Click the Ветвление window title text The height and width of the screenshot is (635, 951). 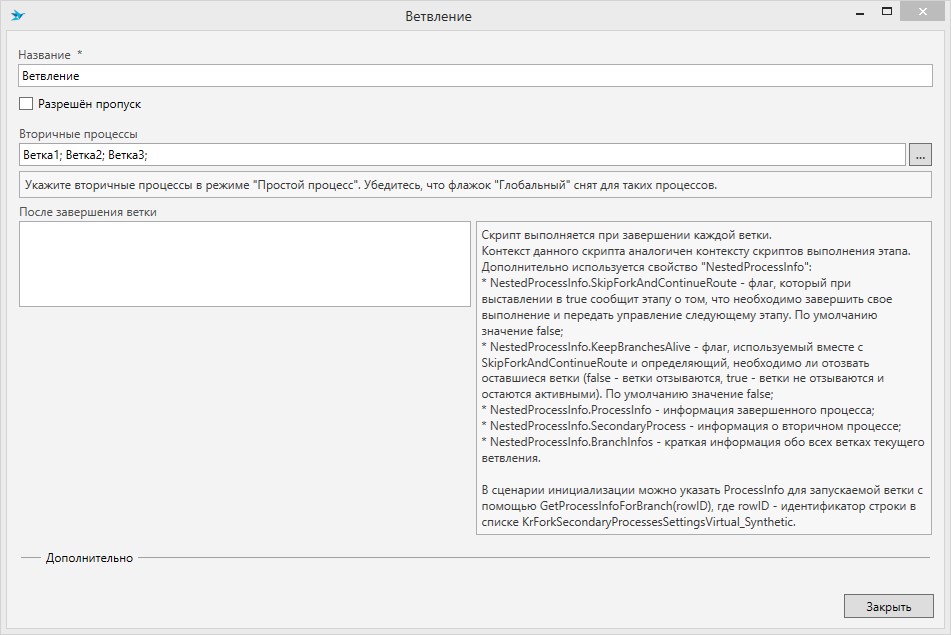[x=438, y=16]
